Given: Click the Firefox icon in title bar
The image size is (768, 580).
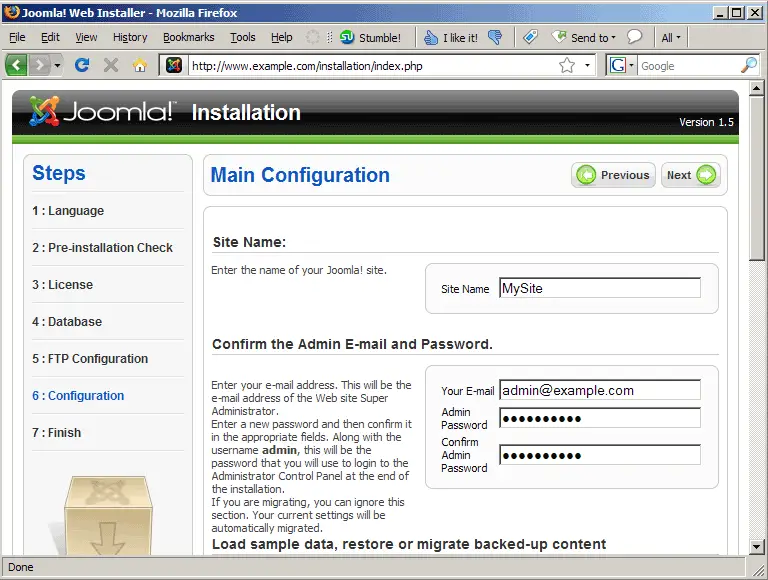Looking at the screenshot, I should [x=12, y=12].
